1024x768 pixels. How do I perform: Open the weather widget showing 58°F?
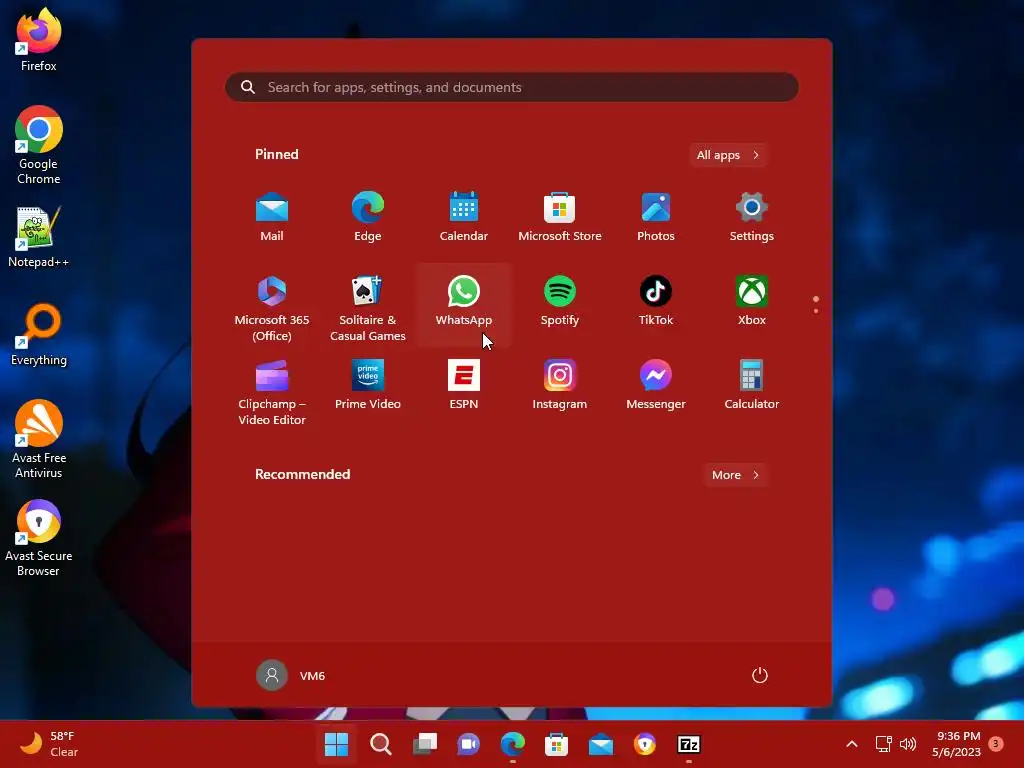pos(49,744)
